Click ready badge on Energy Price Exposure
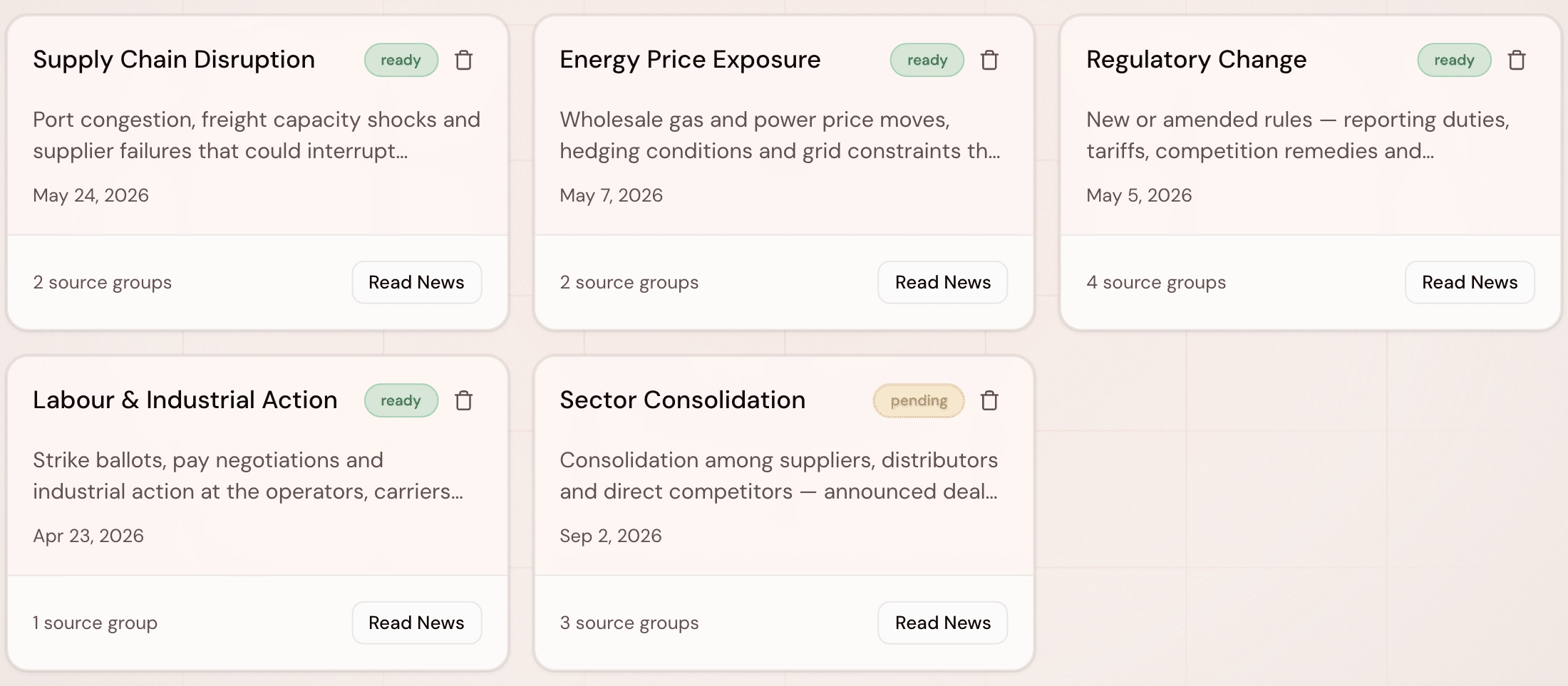The height and width of the screenshot is (686, 1568). point(927,60)
